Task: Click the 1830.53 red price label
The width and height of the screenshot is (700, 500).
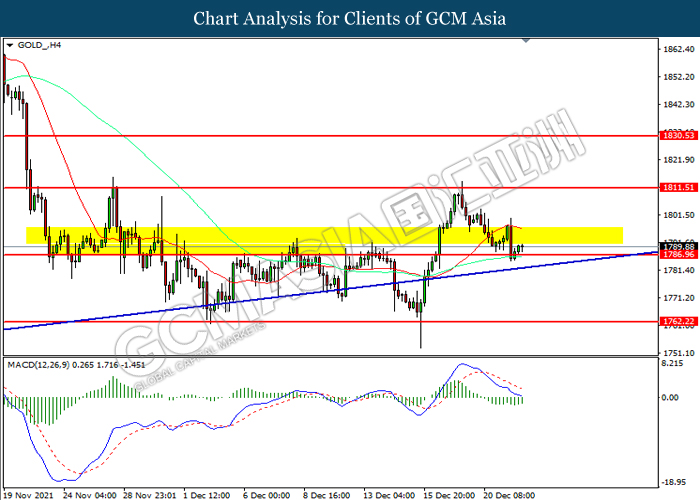Action: (x=679, y=135)
